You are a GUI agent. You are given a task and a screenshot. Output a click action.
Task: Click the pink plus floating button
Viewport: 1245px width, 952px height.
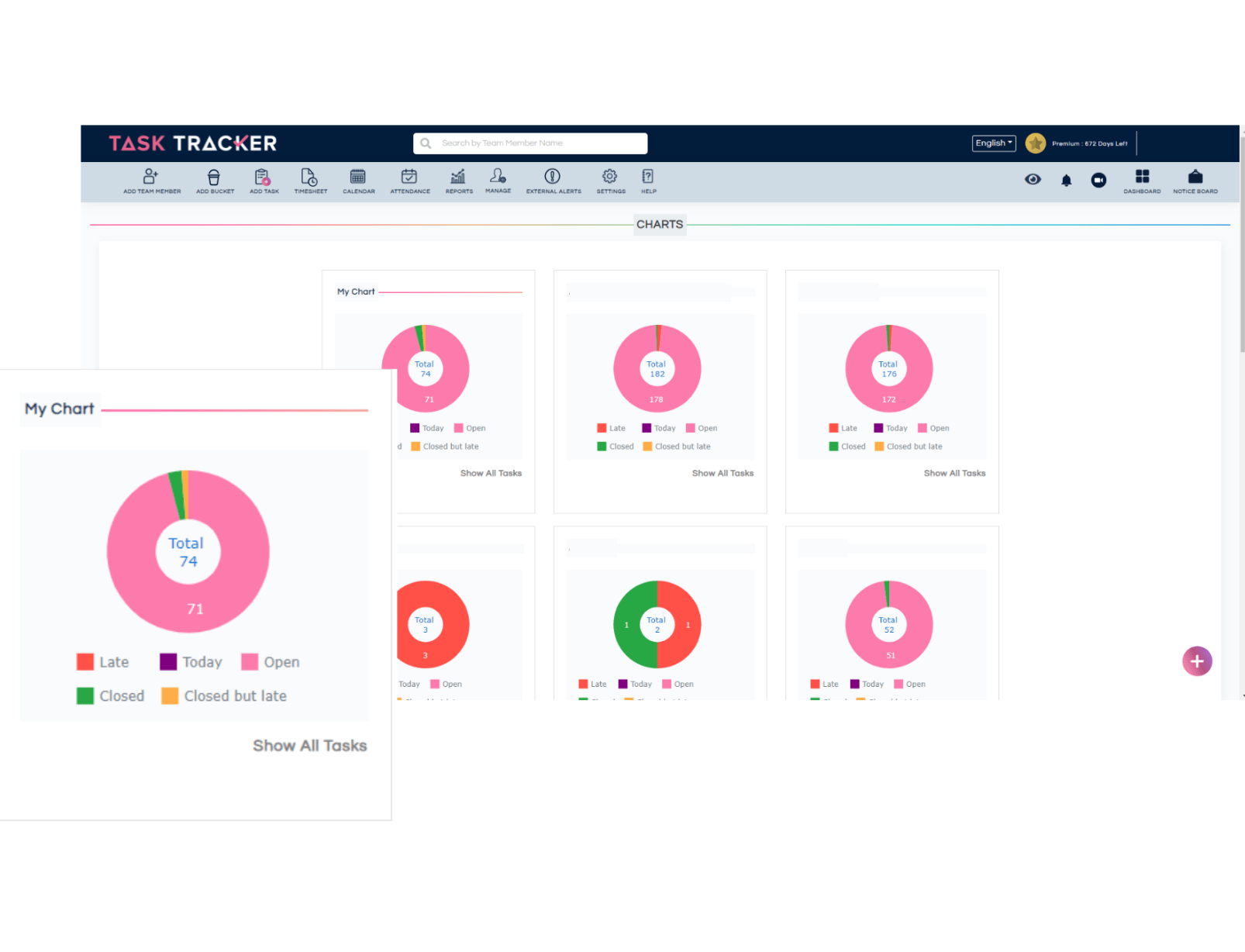pos(1197,661)
